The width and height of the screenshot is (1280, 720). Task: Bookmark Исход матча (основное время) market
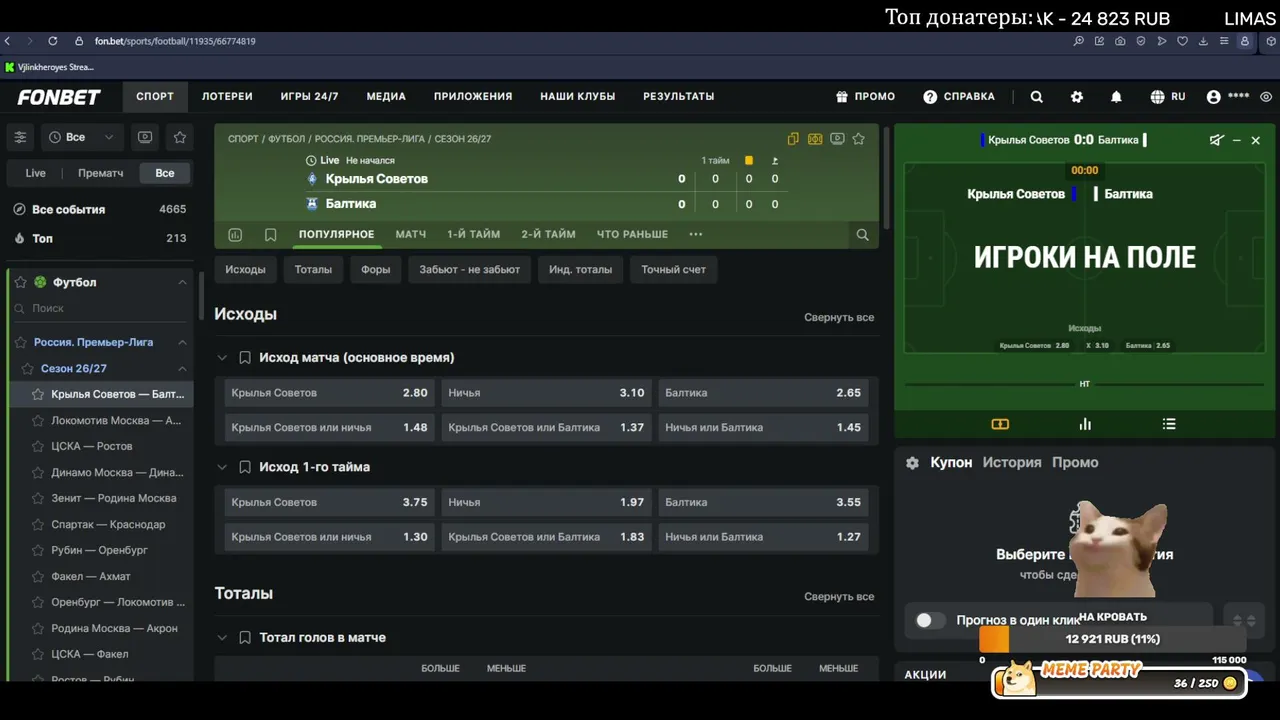[244, 357]
